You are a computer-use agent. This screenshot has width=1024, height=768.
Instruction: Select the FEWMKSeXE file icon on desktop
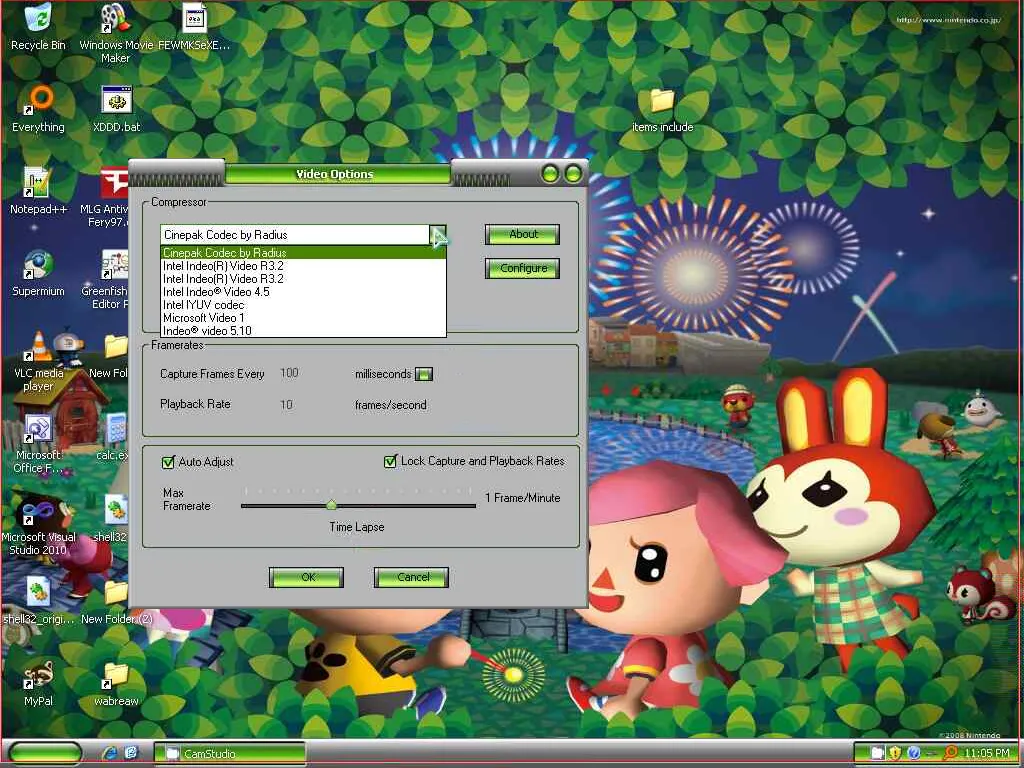(x=194, y=27)
